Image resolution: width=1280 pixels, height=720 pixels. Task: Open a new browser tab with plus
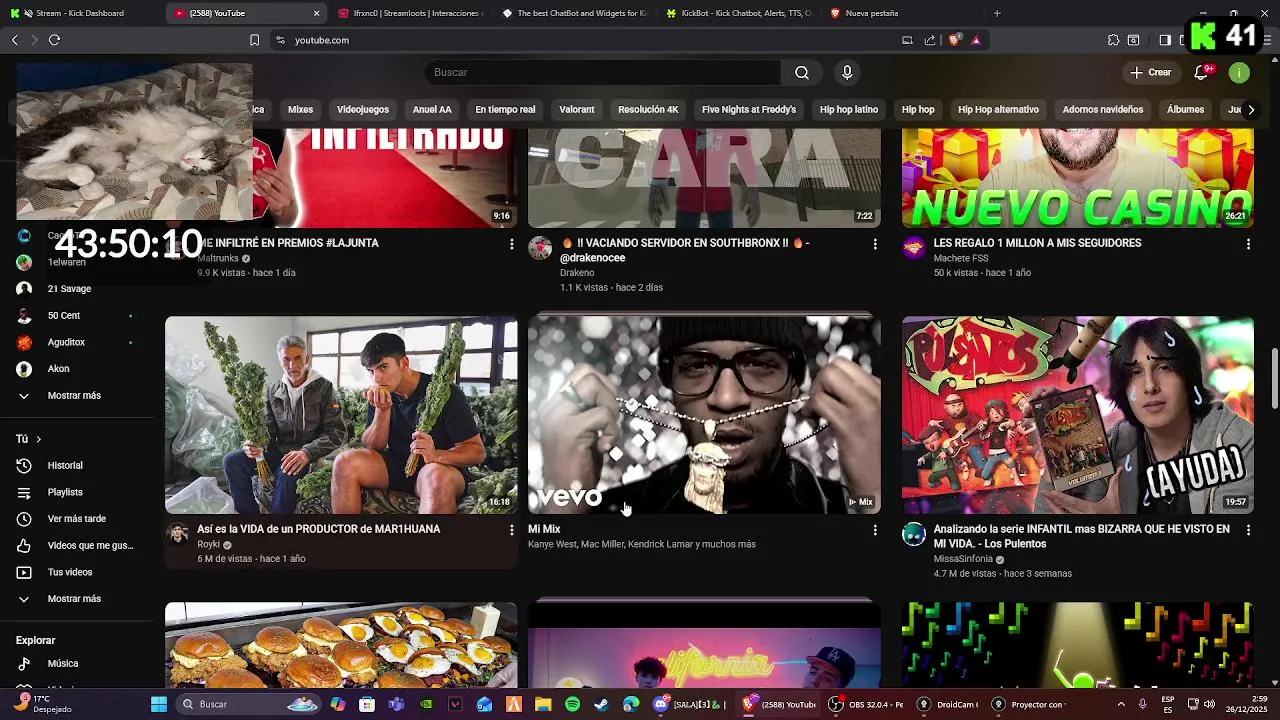[x=997, y=13]
